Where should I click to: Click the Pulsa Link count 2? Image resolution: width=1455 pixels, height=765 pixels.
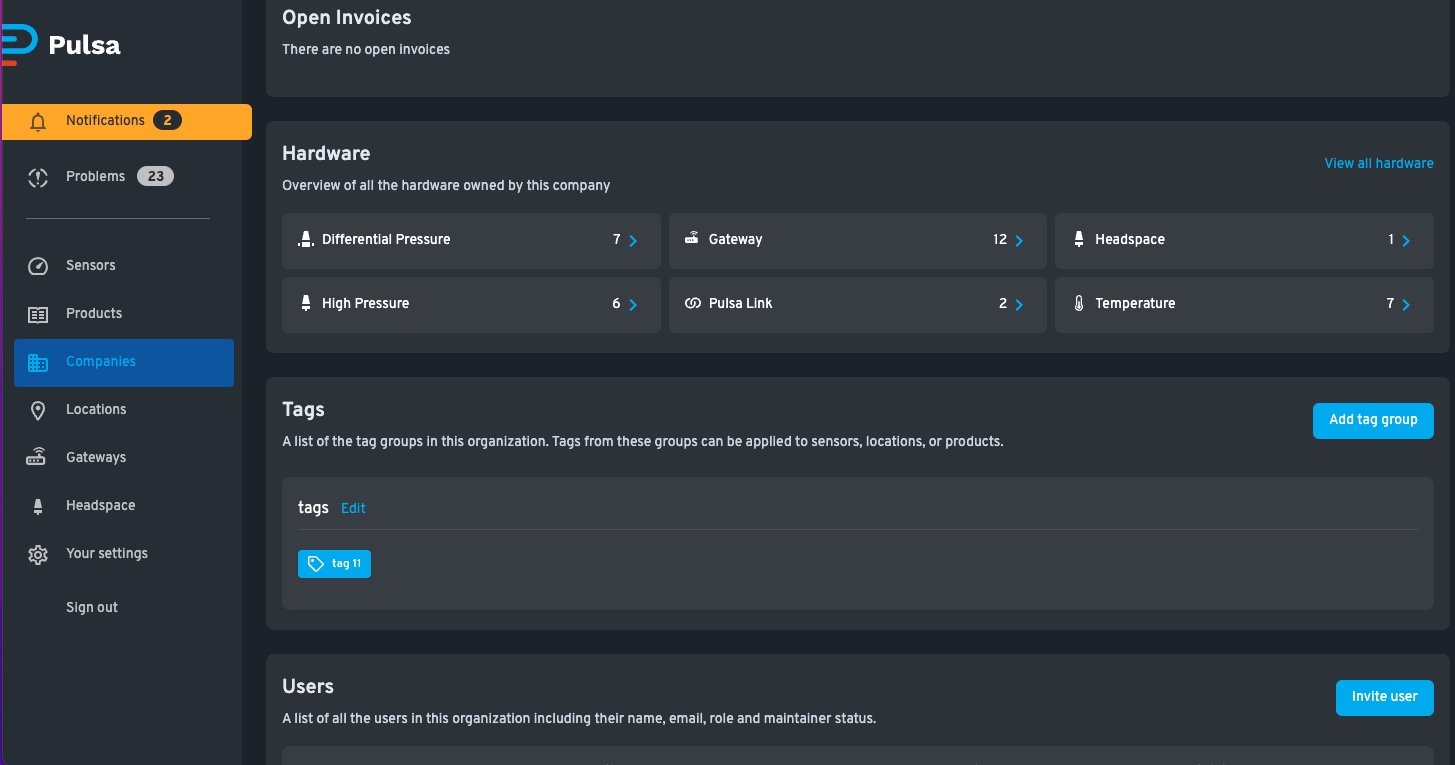pos(1003,303)
